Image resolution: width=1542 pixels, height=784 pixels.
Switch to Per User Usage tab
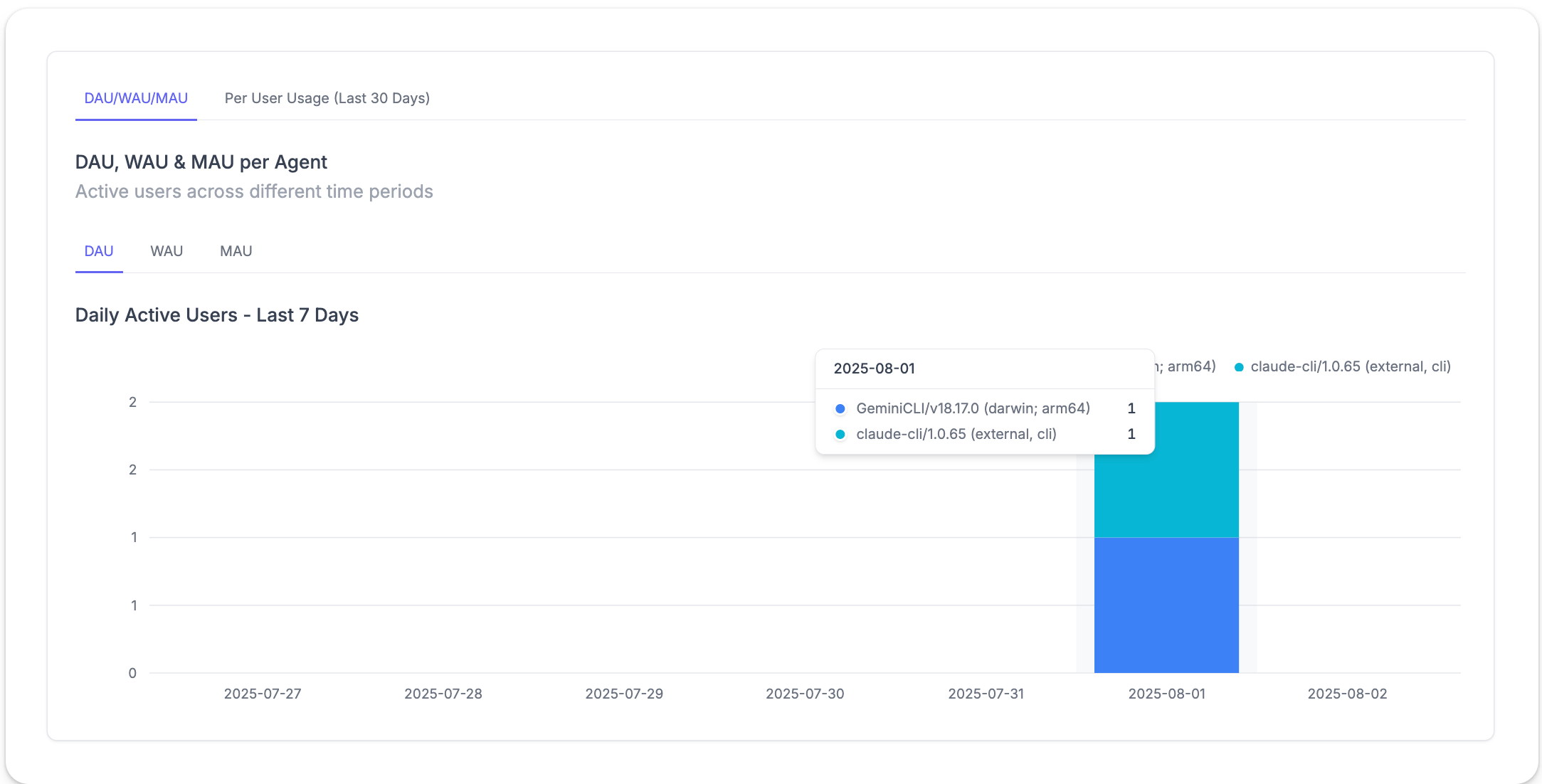[x=327, y=98]
